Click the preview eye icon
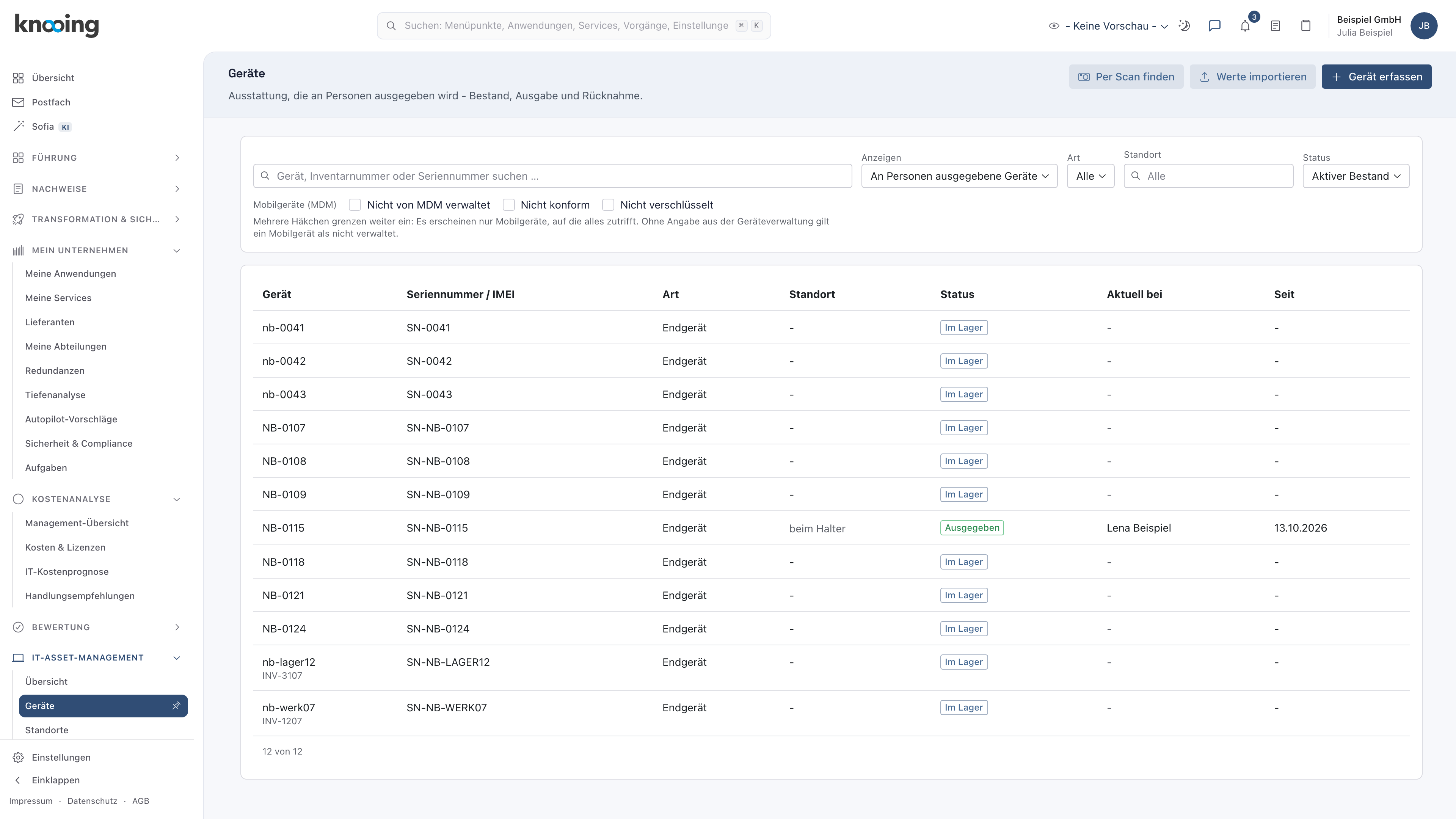The height and width of the screenshot is (819, 1456). pyautogui.click(x=1054, y=25)
